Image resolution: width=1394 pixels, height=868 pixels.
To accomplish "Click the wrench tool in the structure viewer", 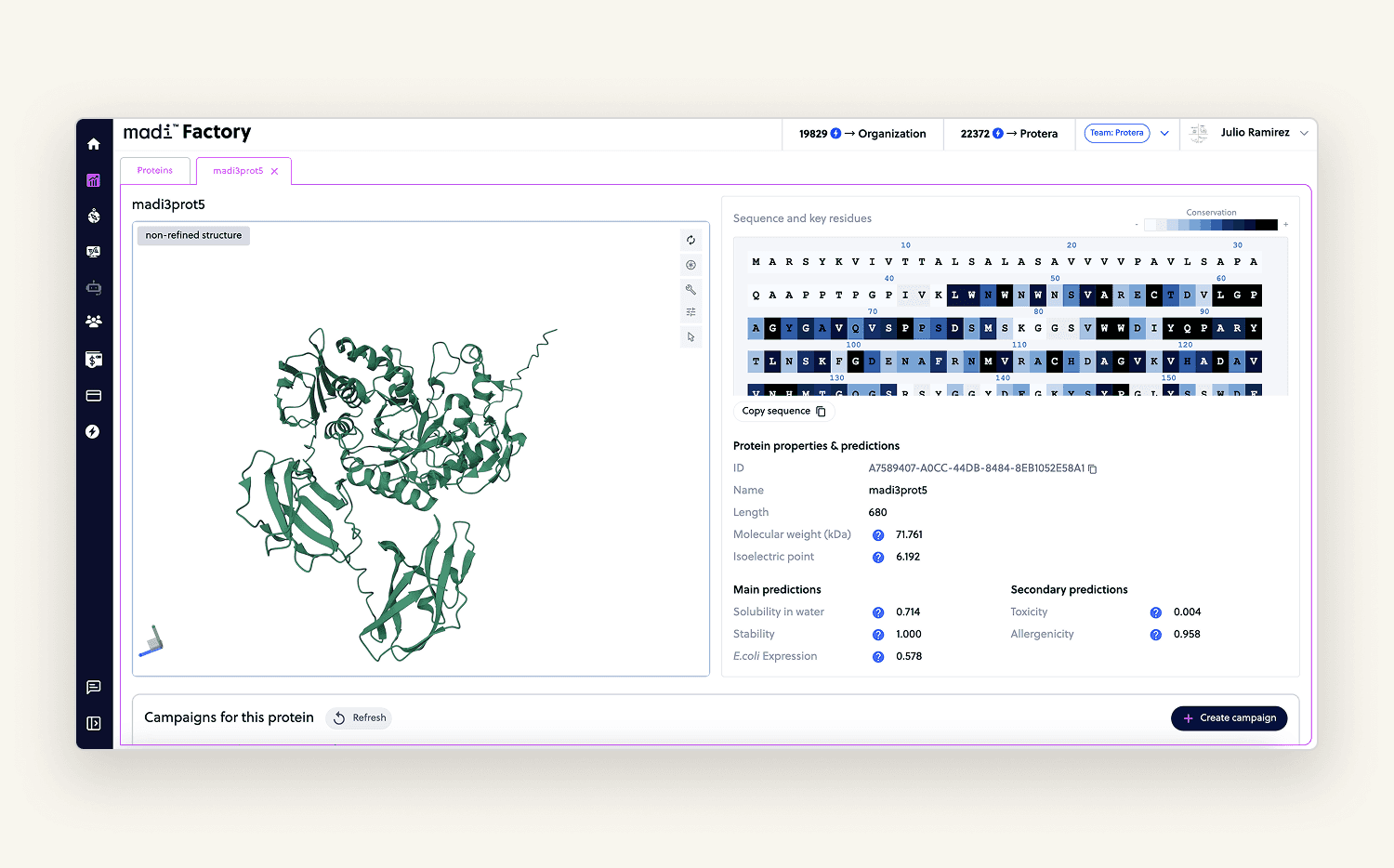I will [x=690, y=289].
